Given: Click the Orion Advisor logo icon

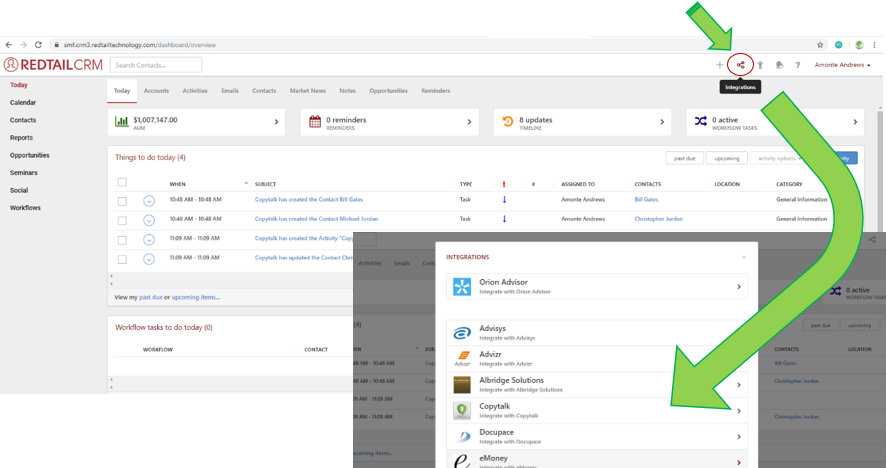Looking at the screenshot, I should pyautogui.click(x=462, y=287).
